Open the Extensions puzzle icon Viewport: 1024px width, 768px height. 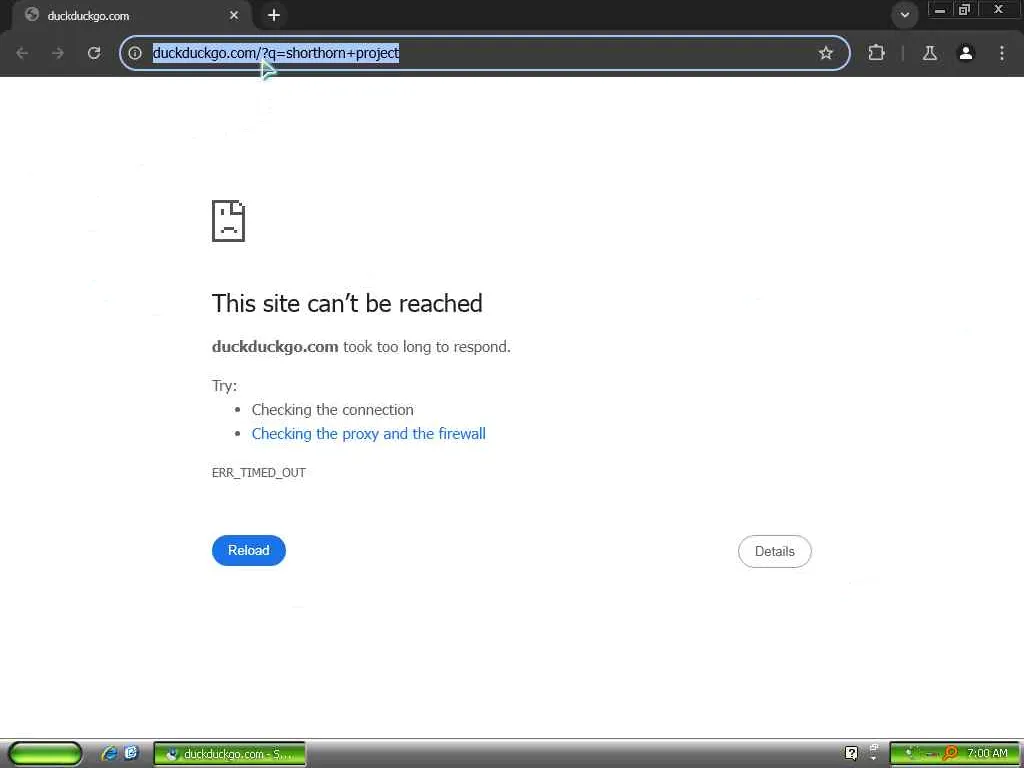[876, 53]
